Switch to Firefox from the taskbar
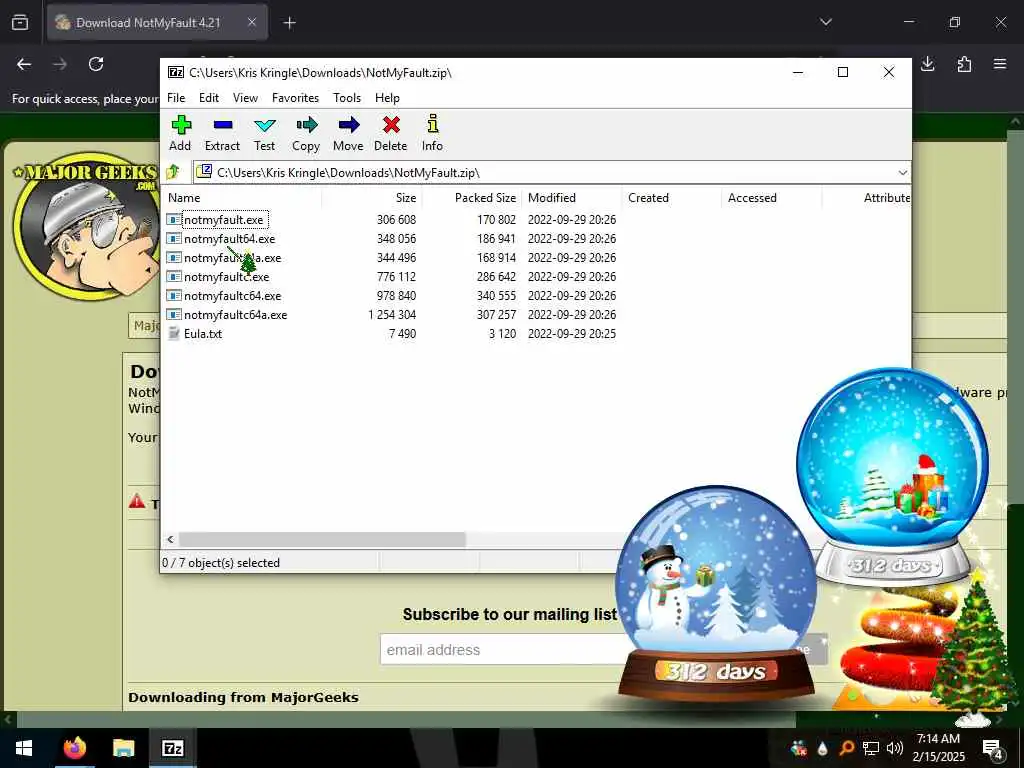Screen dimensions: 1024x768 pyautogui.click(x=74, y=748)
